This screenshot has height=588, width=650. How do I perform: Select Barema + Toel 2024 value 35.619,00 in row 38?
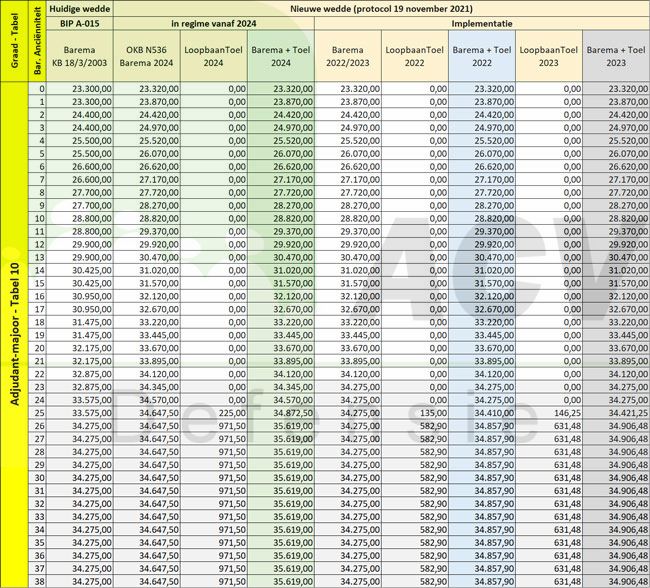click(281, 581)
